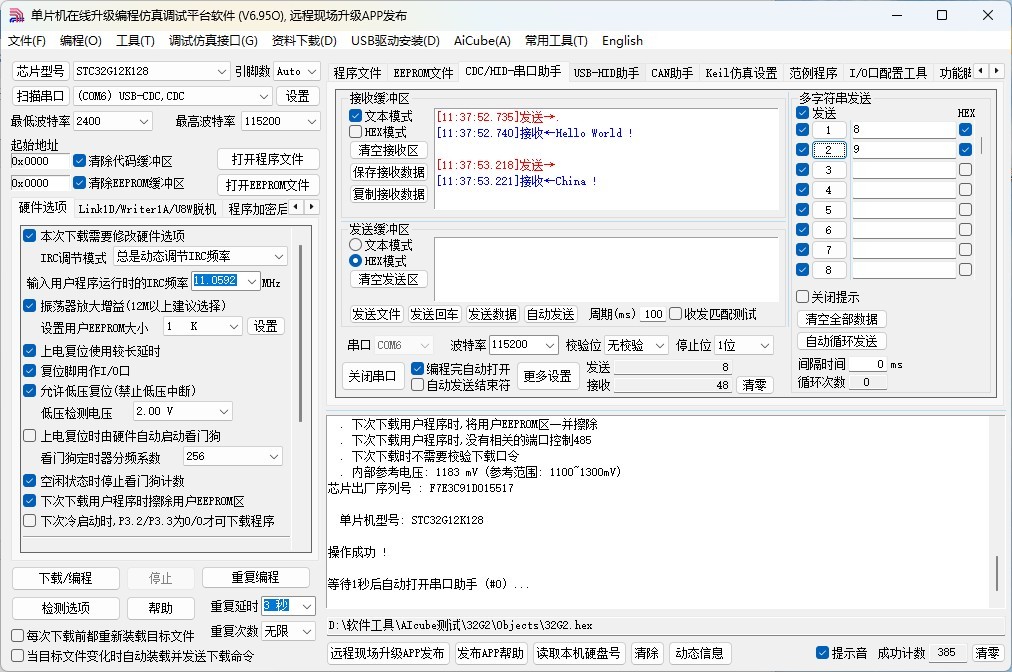Toggle HEX checkbox for multi-string row 1
Screen dimensions: 1012x672
[x=966, y=130]
